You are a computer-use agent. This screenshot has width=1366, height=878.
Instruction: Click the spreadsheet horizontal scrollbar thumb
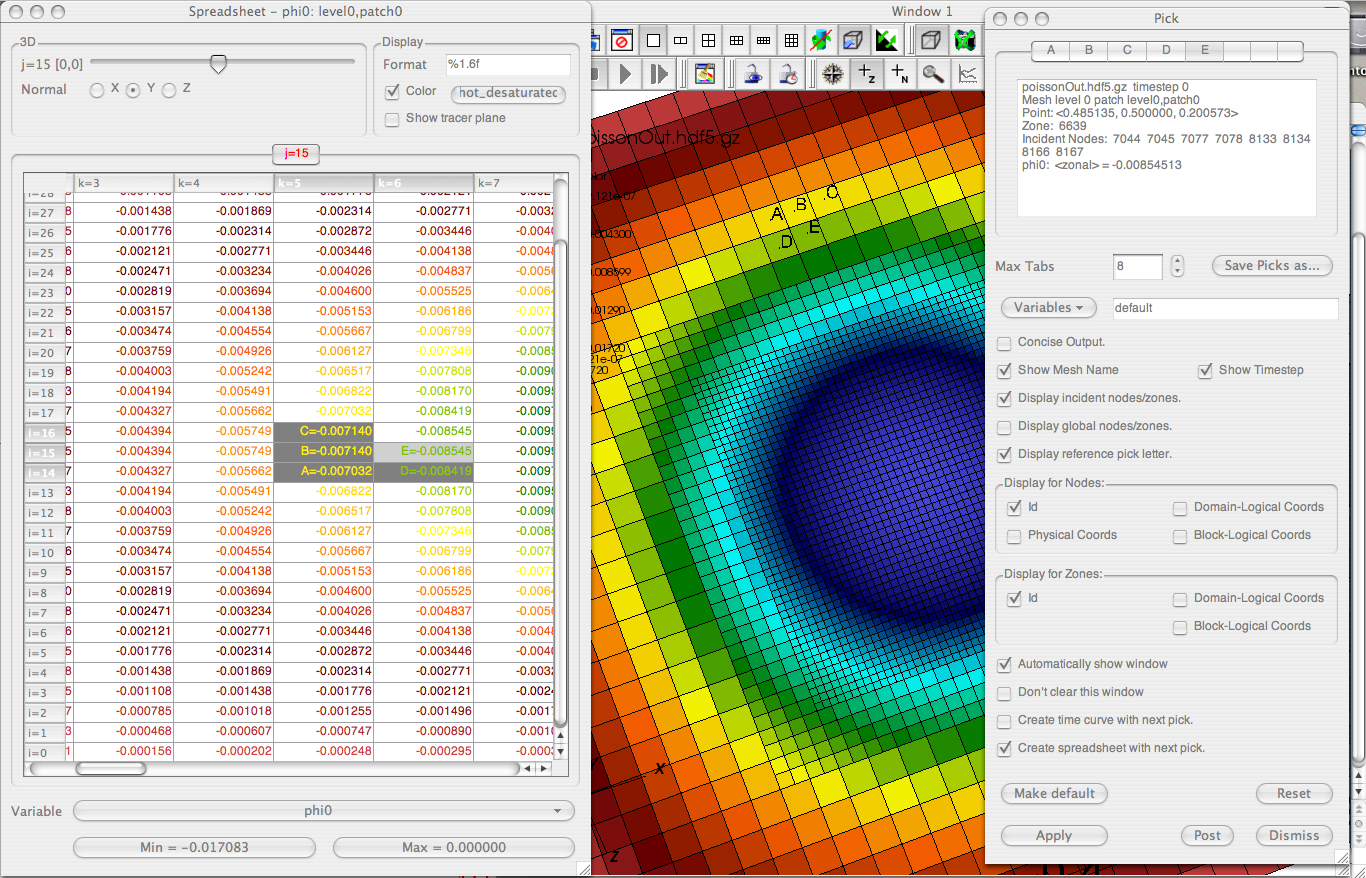click(111, 769)
